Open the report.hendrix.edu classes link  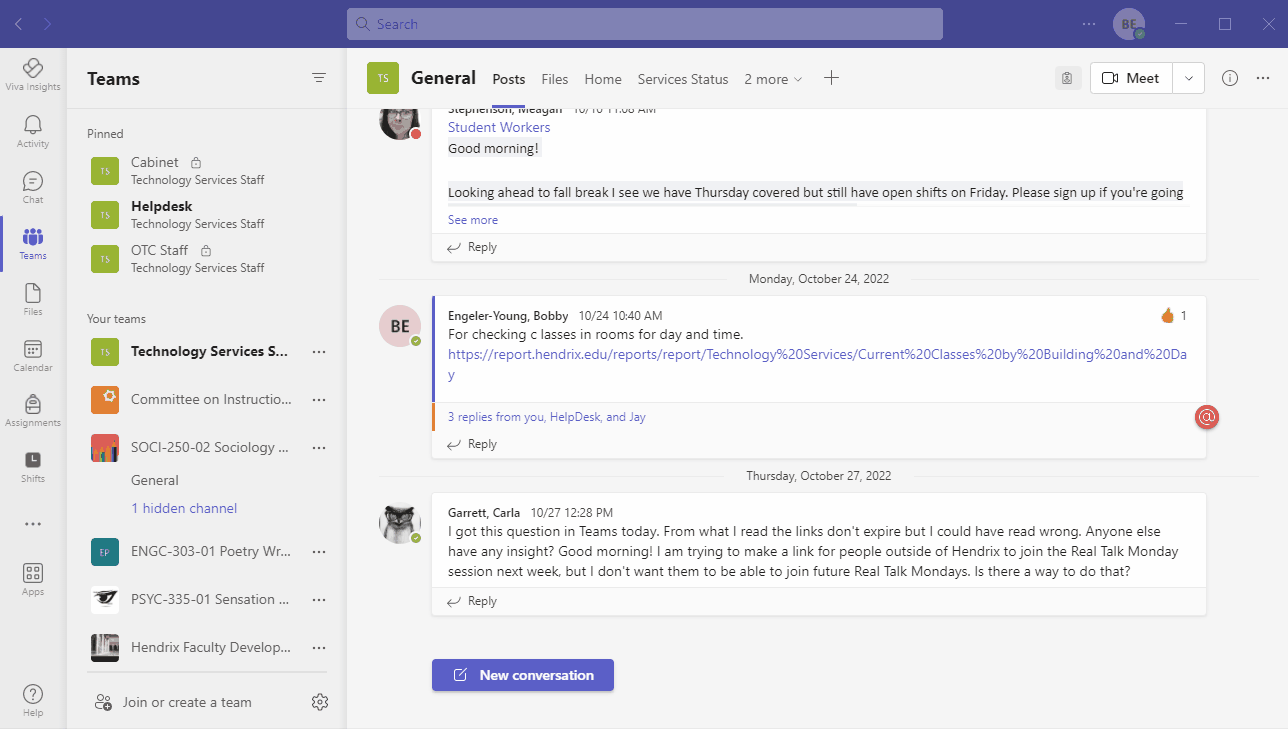(816, 364)
